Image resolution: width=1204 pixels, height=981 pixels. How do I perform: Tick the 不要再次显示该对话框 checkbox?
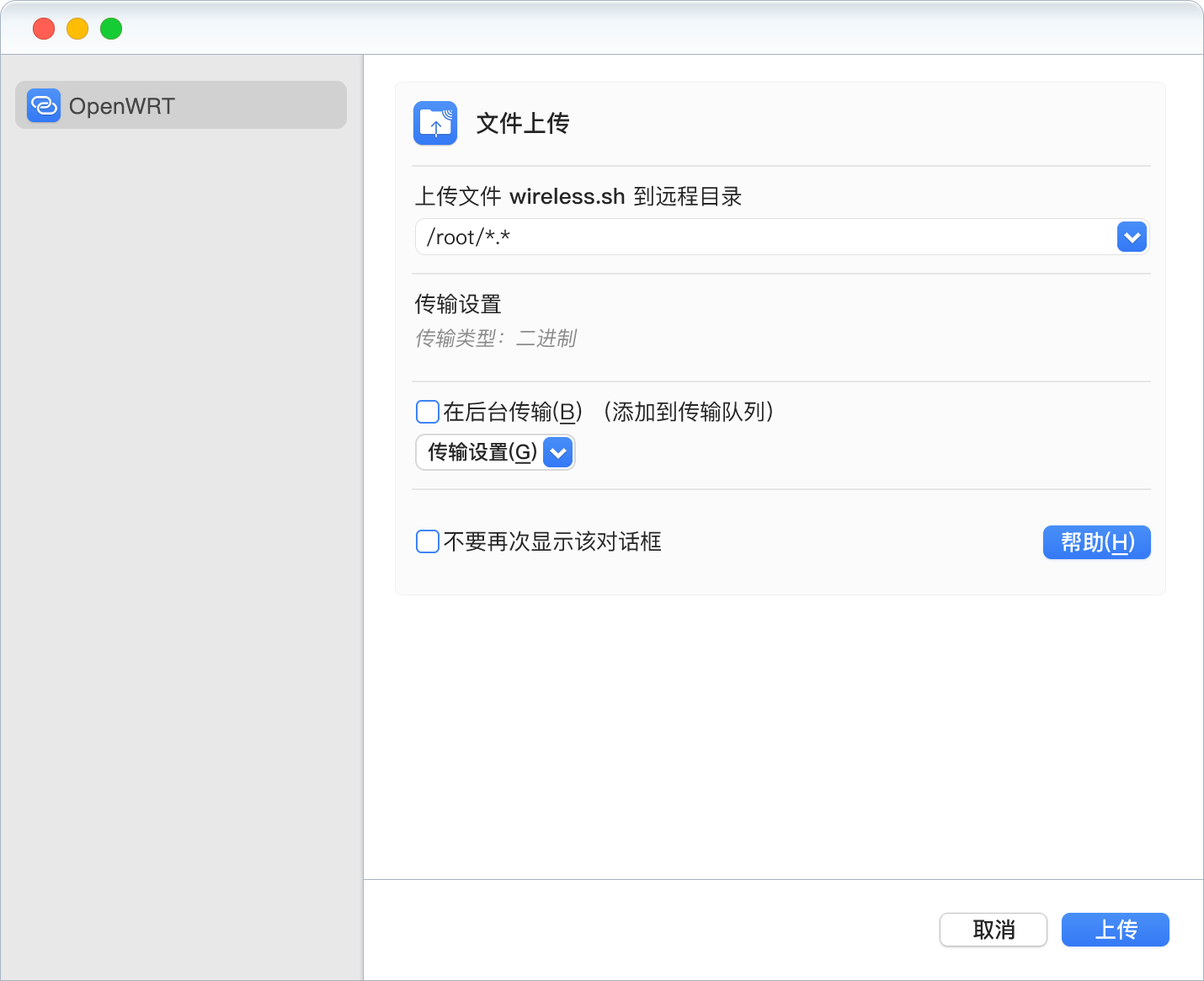tap(428, 541)
